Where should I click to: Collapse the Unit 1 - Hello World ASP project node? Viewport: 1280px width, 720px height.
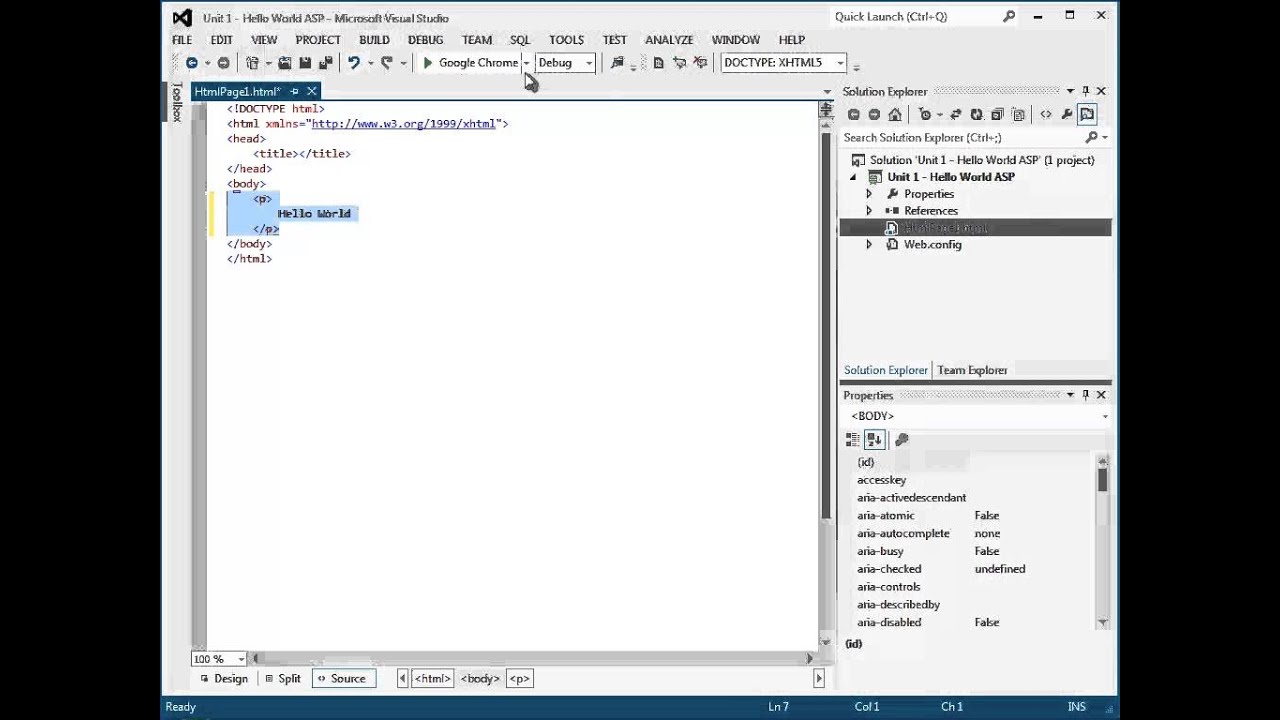(x=854, y=177)
